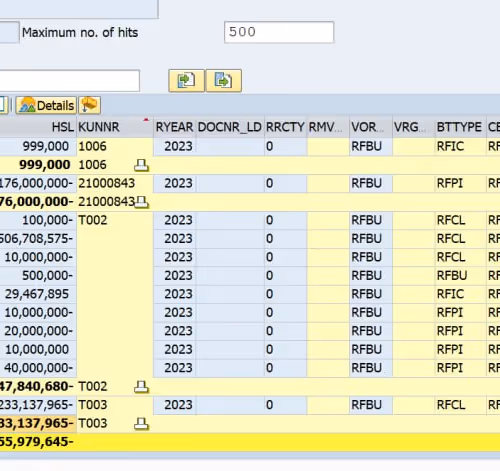The height and width of the screenshot is (471, 500).
Task: Open Details in the ALV toolbar
Action: (46, 106)
